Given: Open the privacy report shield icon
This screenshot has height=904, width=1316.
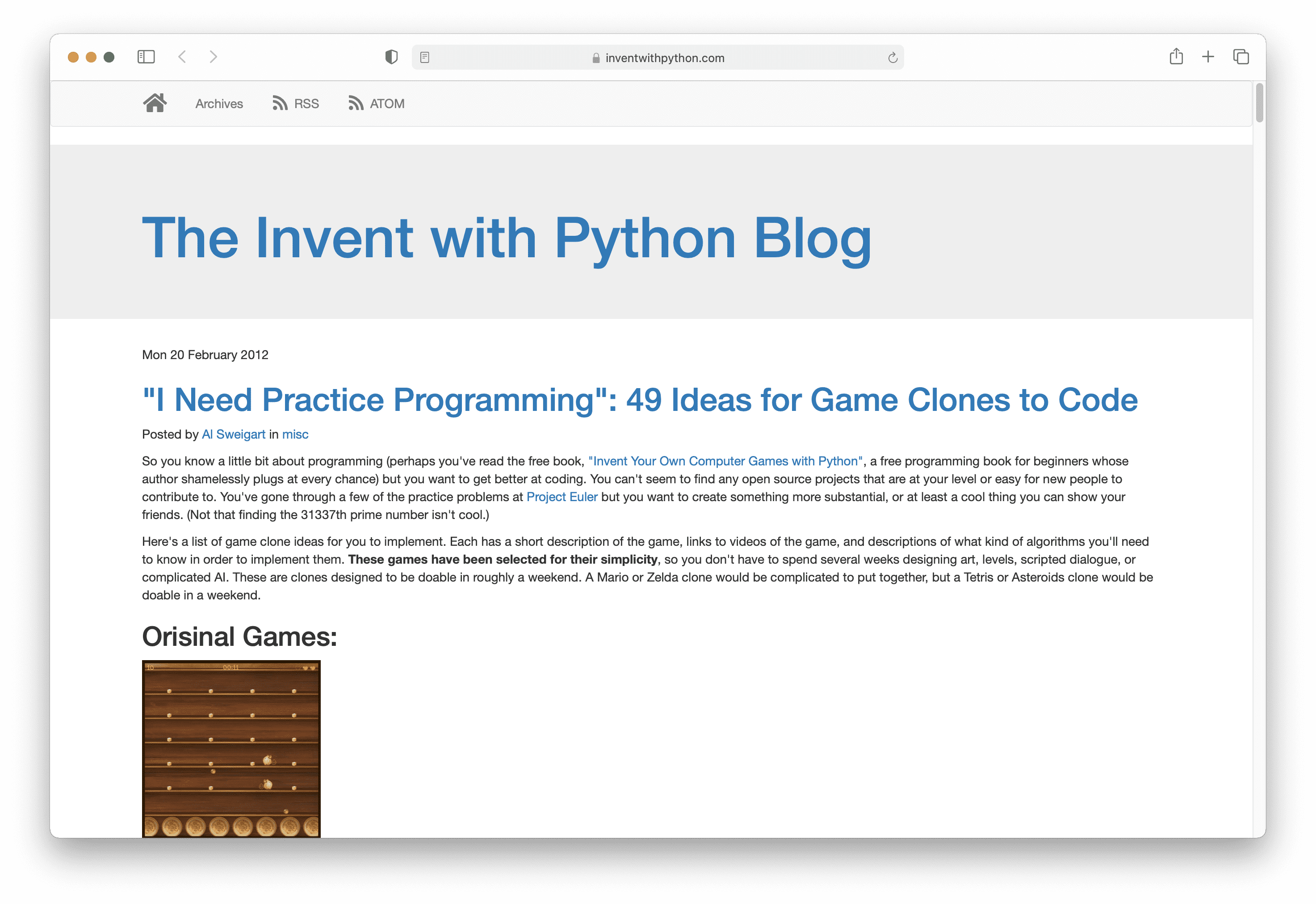Looking at the screenshot, I should coord(391,57).
